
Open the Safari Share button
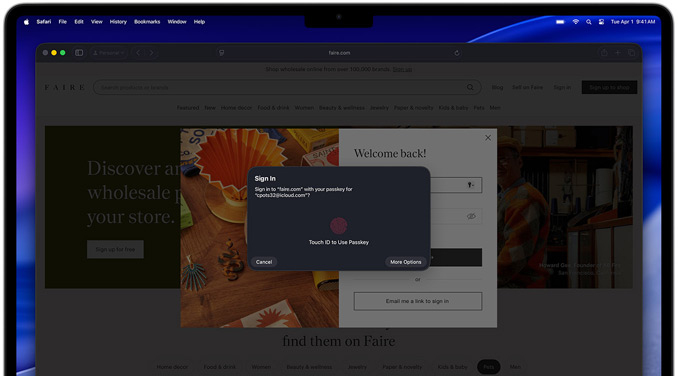pos(604,53)
